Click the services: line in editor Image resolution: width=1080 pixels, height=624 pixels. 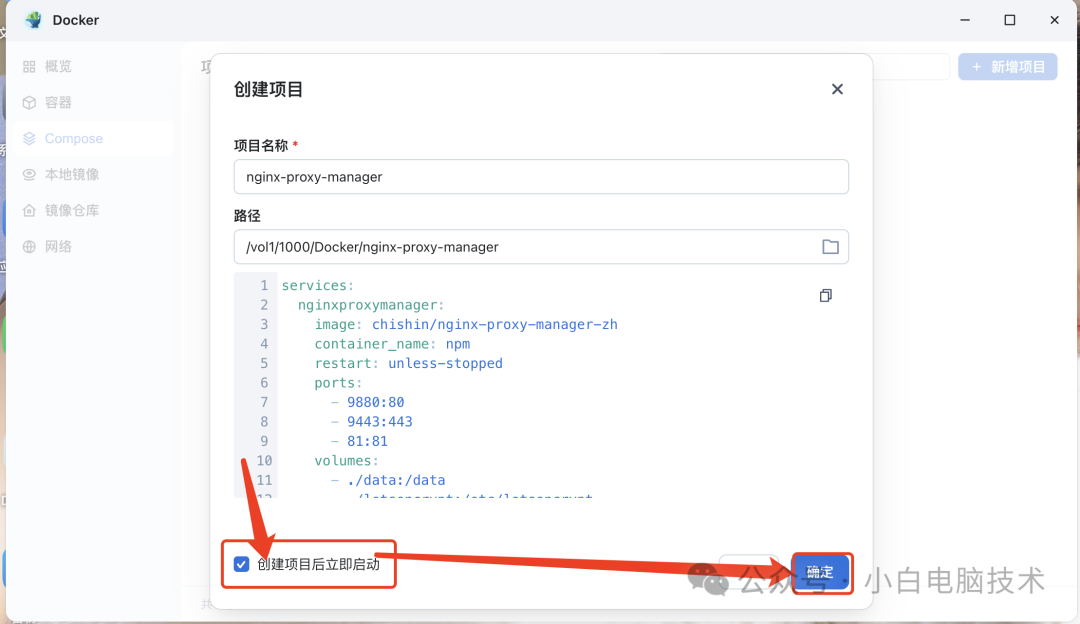pos(318,285)
